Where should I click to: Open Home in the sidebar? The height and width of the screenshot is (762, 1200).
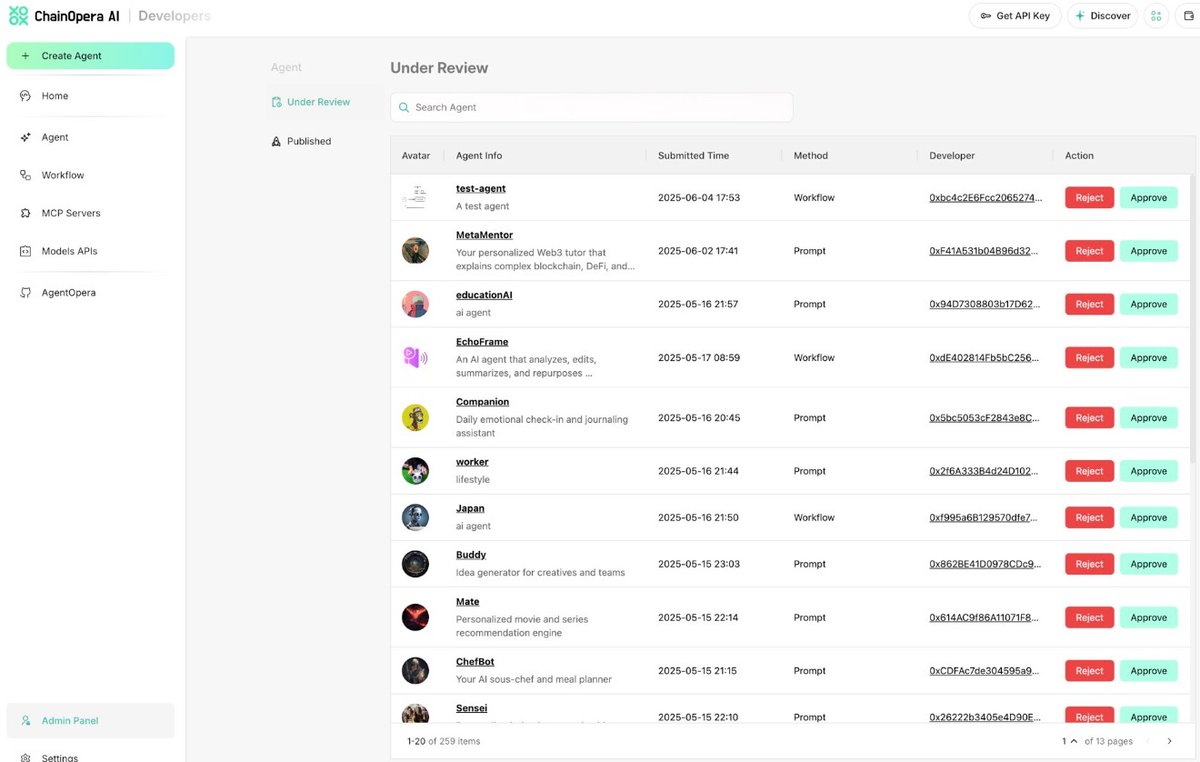90,96
